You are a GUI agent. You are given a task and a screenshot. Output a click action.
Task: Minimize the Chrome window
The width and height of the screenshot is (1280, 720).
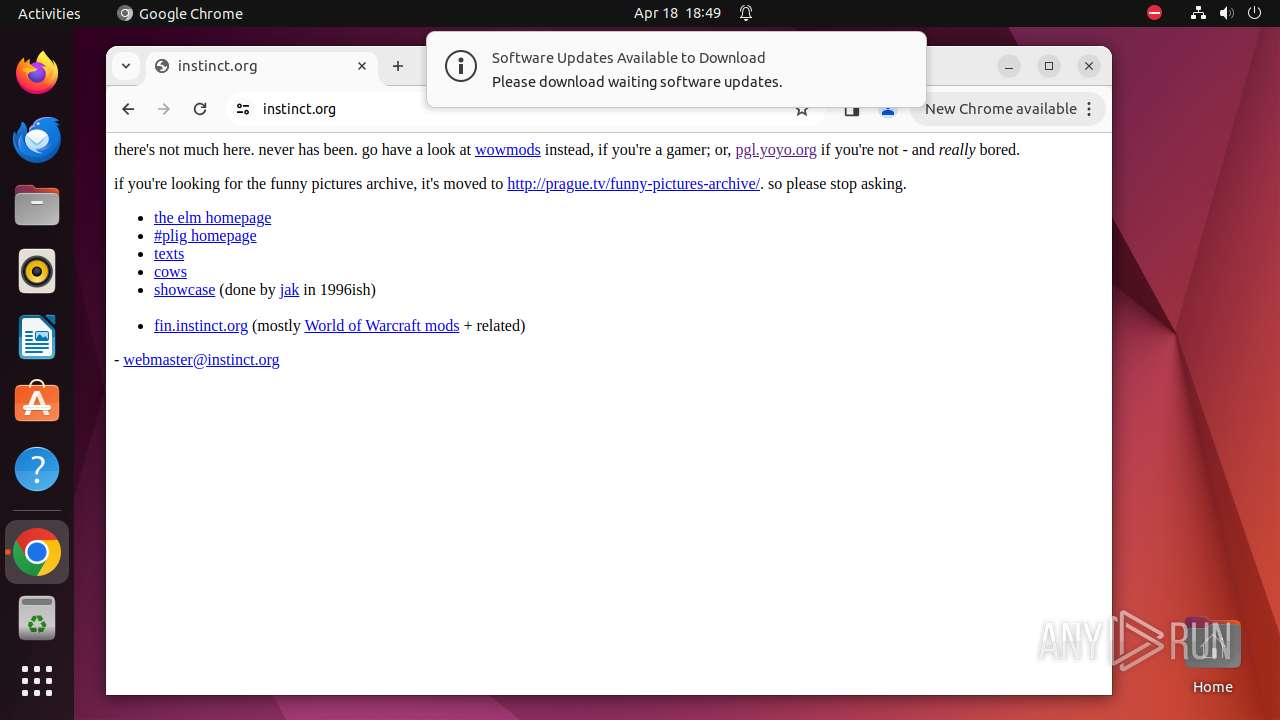tap(1009, 66)
